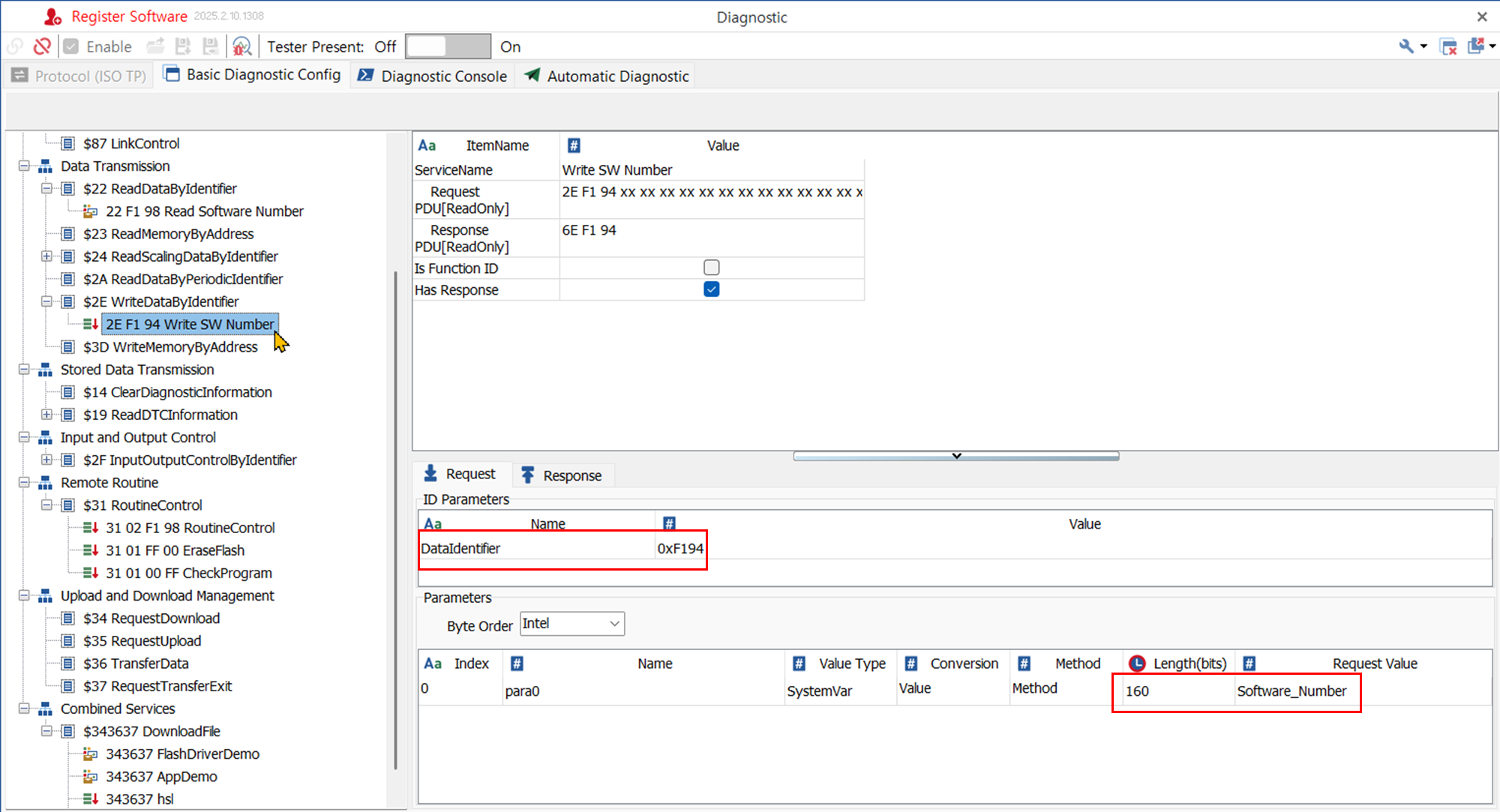
Task: Click the red disconnect link icon
Action: coord(42,46)
